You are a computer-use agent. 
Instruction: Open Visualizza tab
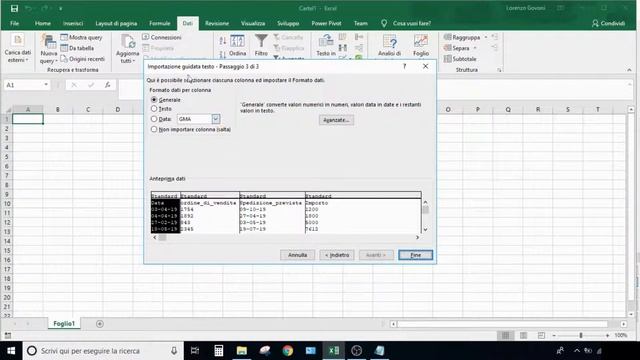pyautogui.click(x=253, y=23)
